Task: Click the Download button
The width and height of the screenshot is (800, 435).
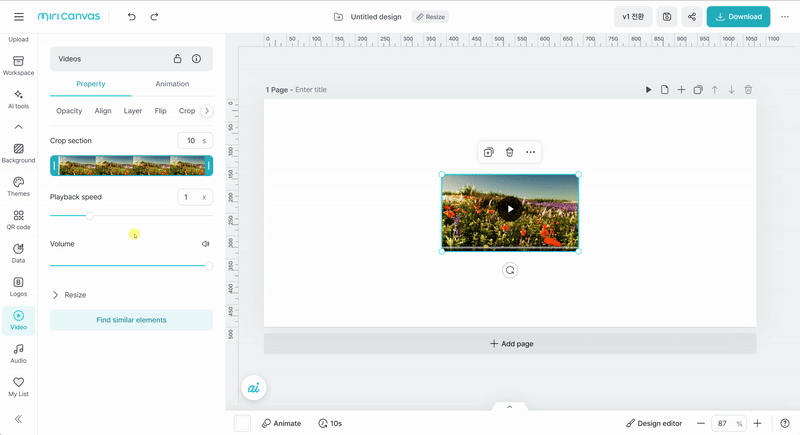Action: [x=738, y=17]
